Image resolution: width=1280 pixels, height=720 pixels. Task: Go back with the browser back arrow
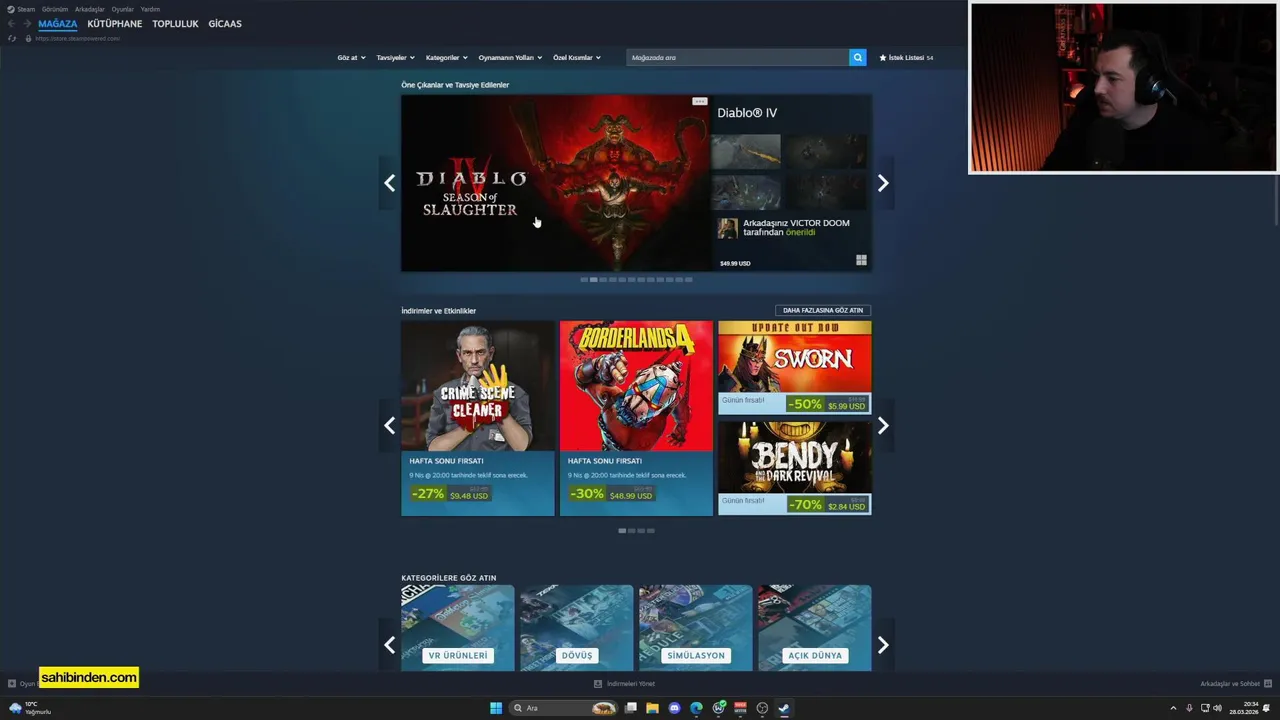[11, 23]
